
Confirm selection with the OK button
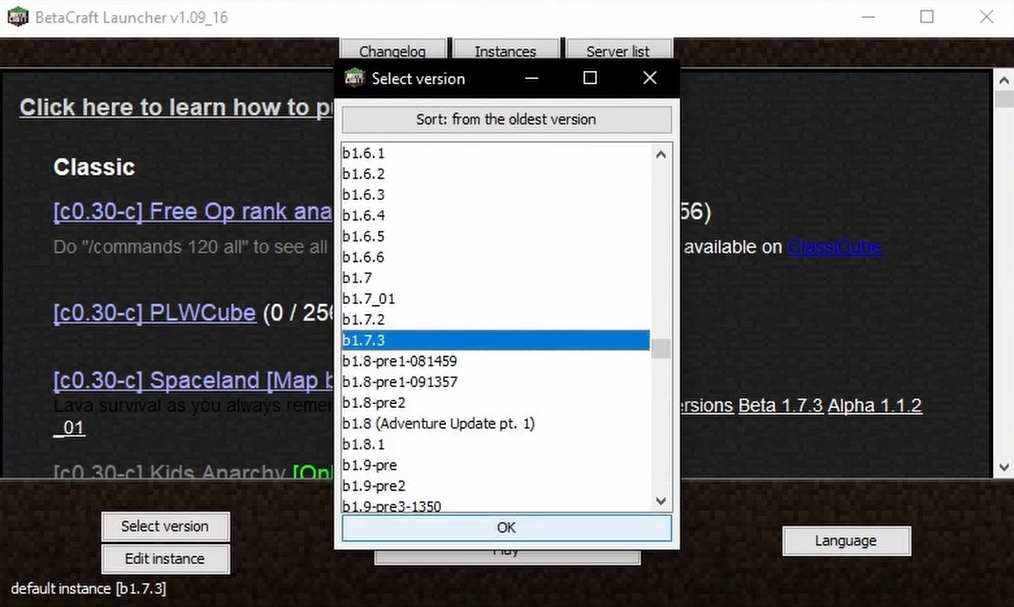pos(506,528)
